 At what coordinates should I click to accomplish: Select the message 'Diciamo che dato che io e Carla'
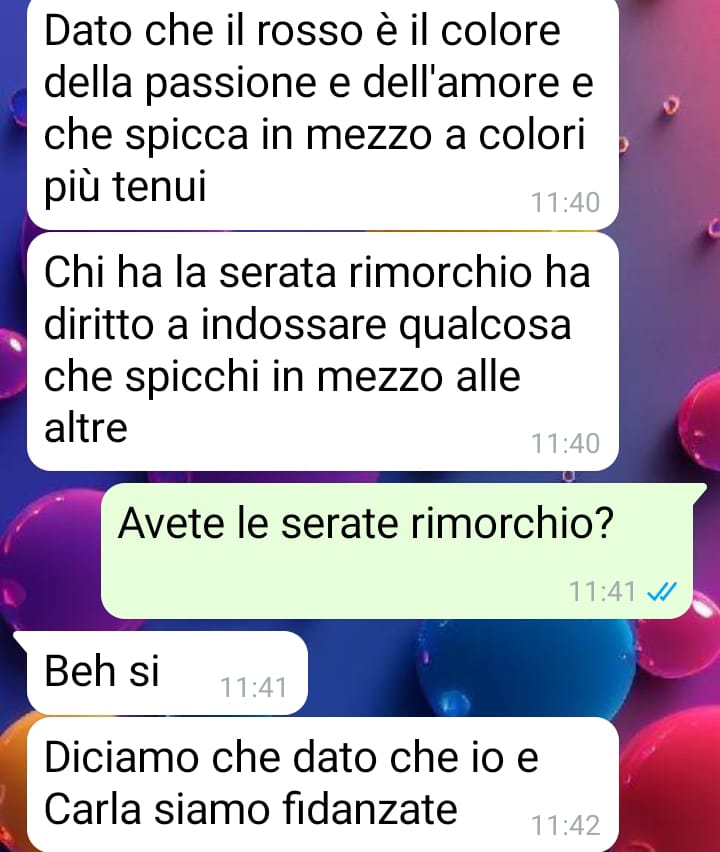pos(323,784)
